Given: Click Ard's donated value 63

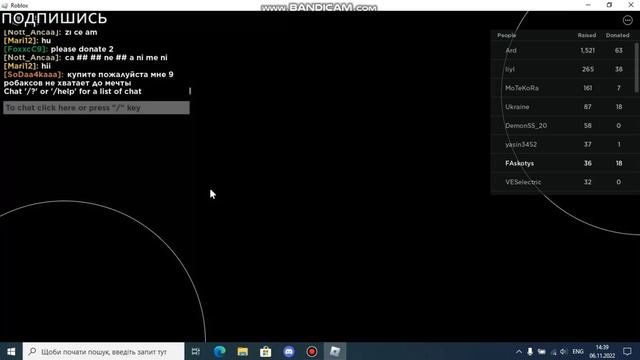Looking at the screenshot, I should [x=619, y=51].
